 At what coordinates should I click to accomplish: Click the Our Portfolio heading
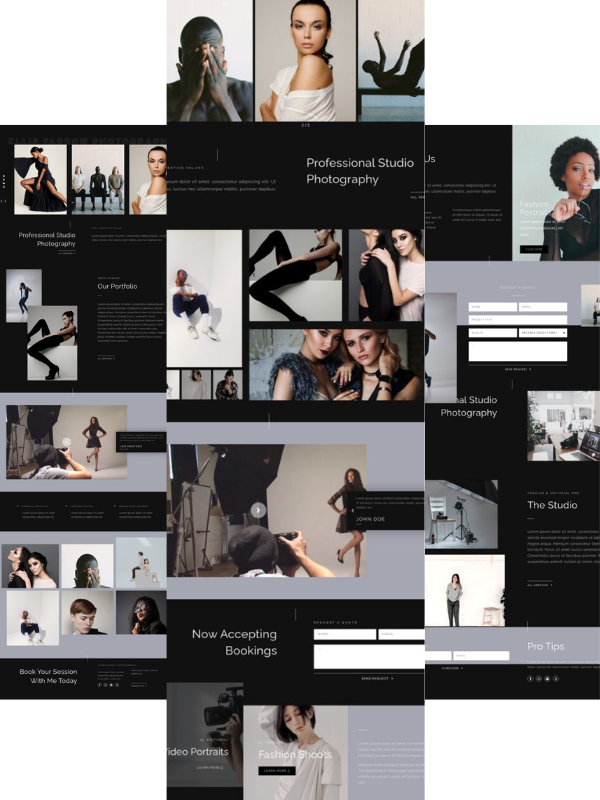[117, 286]
